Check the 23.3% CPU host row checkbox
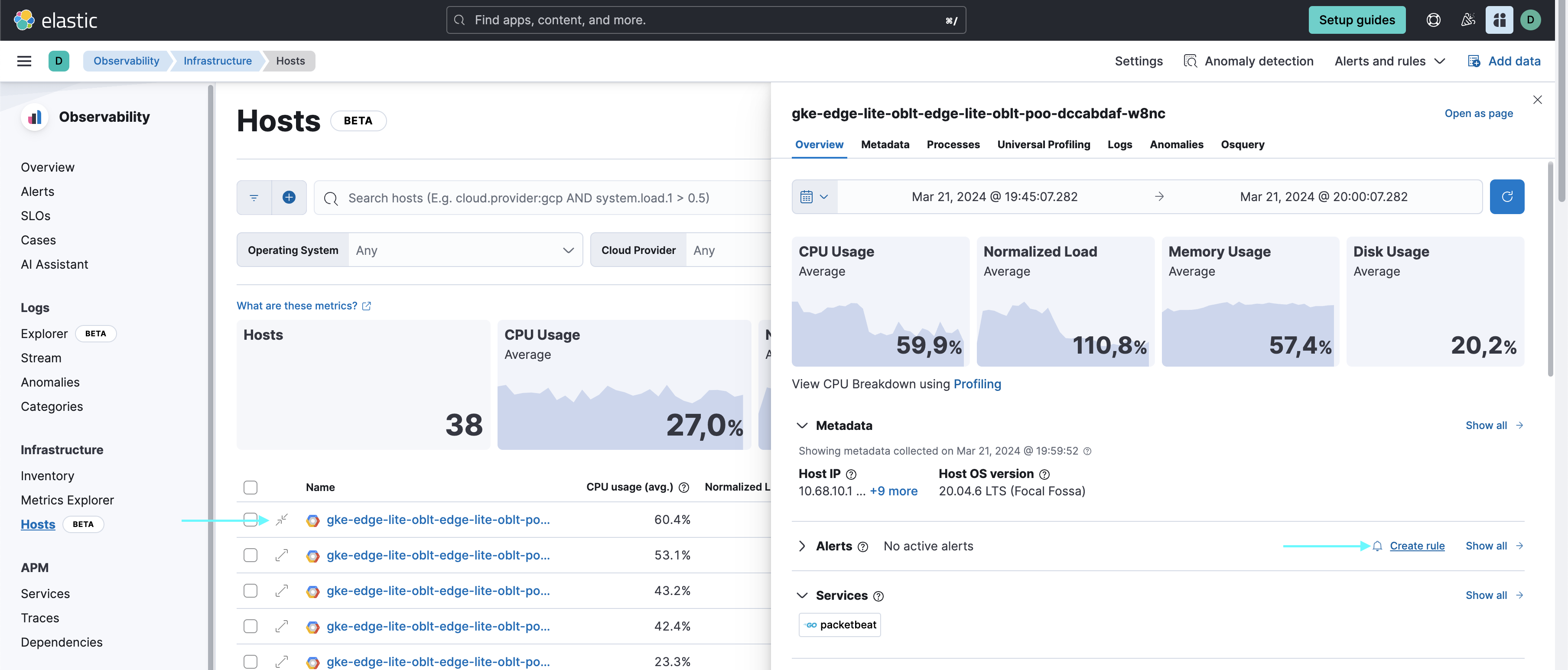 coord(250,661)
